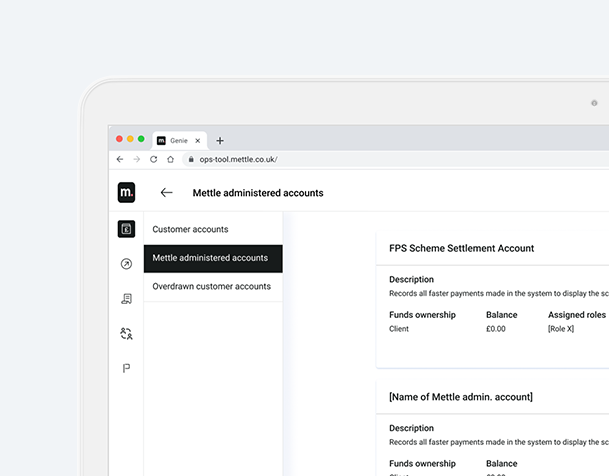Image resolution: width=609 pixels, height=476 pixels.
Task: Open the accounts ledger sidebar icon
Action: coord(126,229)
